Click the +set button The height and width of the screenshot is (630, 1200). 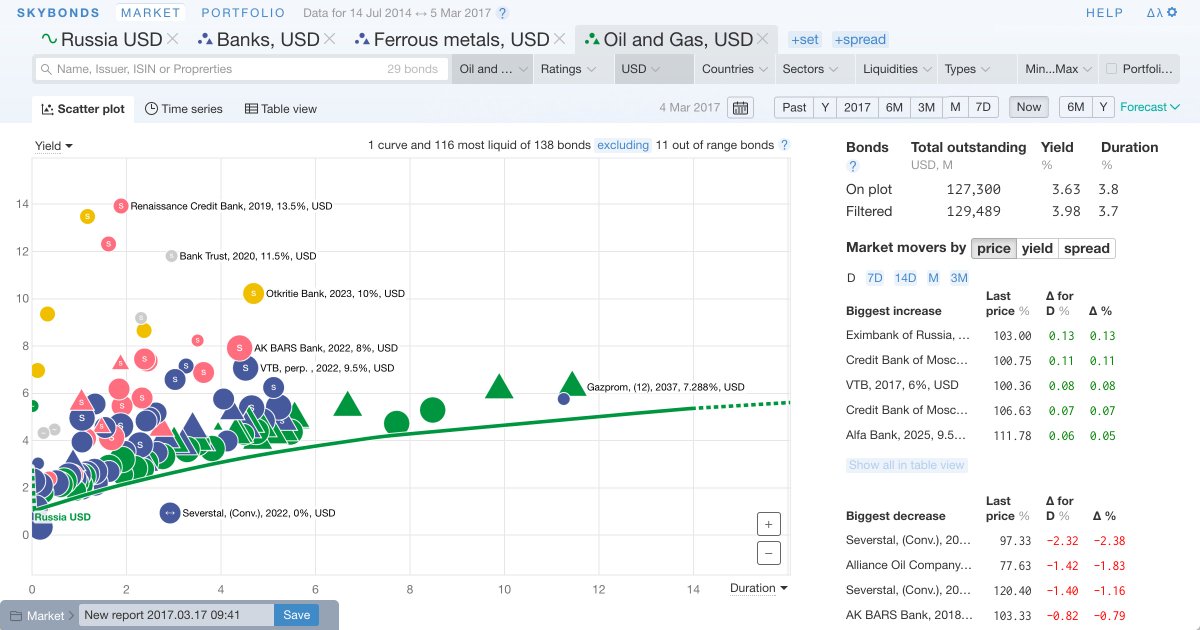tap(804, 40)
